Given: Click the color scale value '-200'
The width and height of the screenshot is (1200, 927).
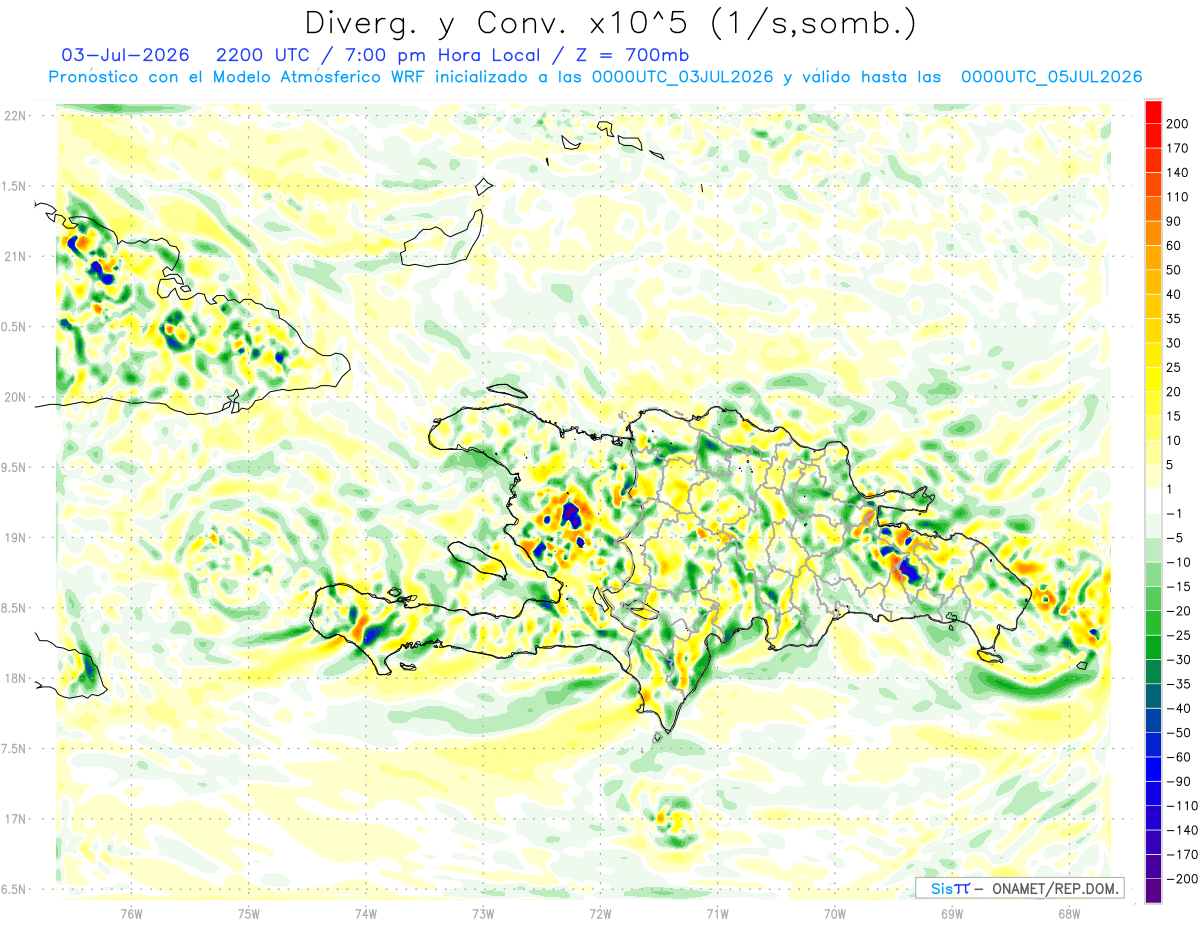Looking at the screenshot, I should pyautogui.click(x=1181, y=879).
